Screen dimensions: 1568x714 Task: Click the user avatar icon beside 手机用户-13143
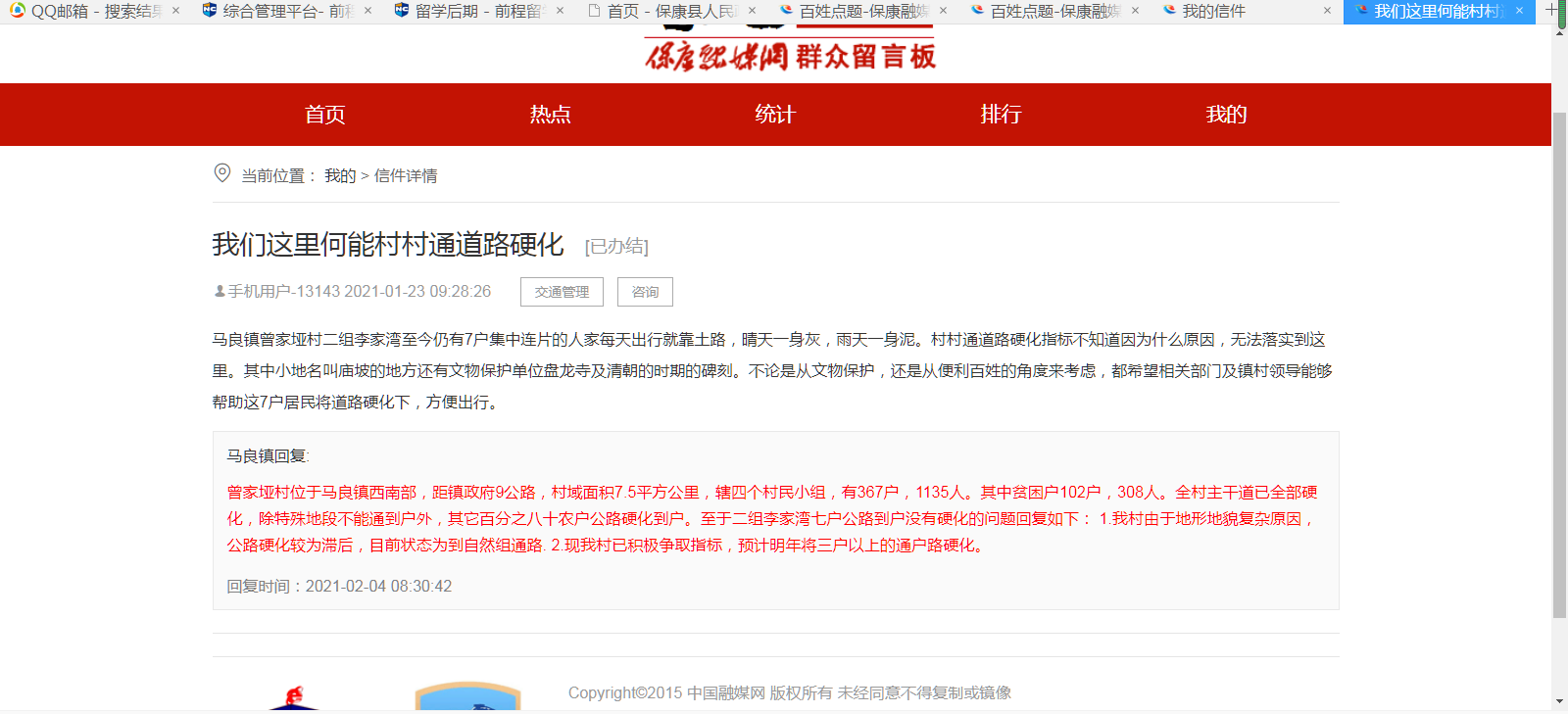pos(220,292)
